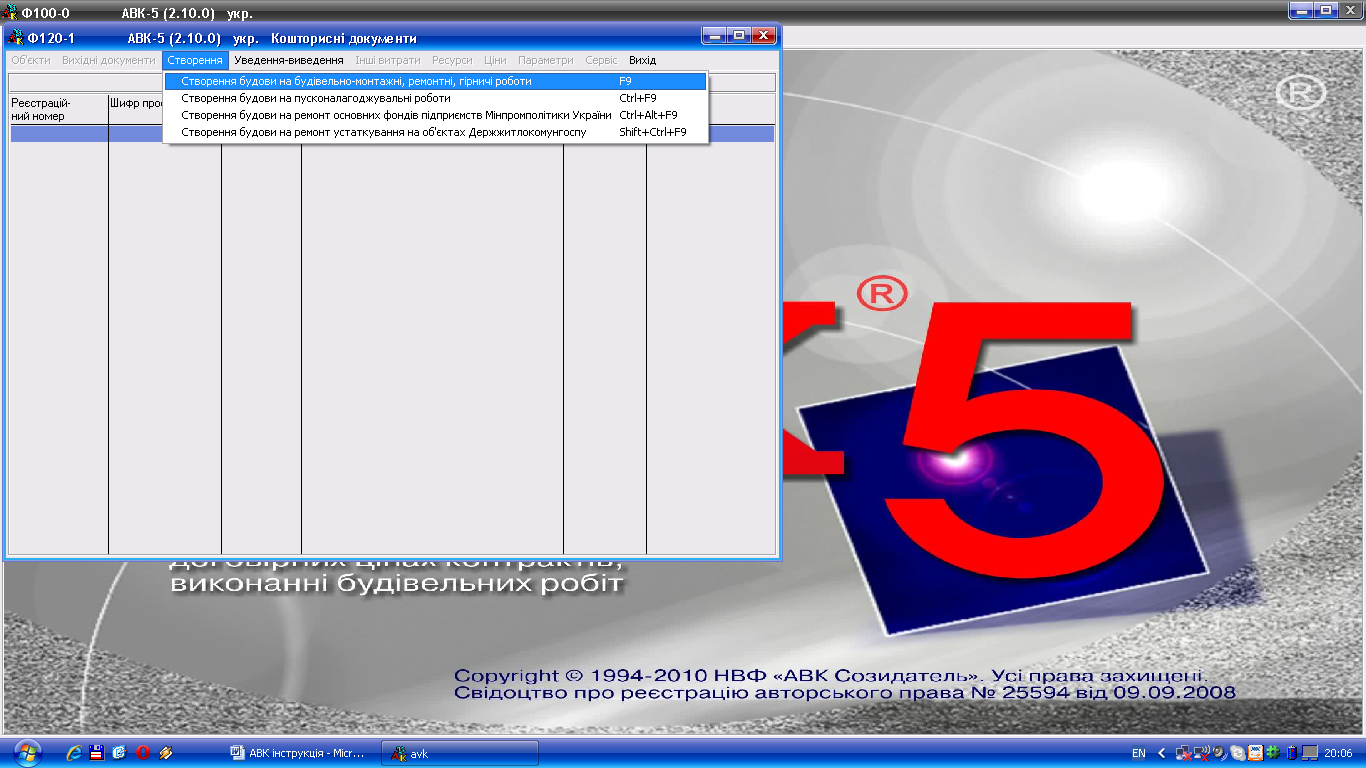
Task: Open the Вихідні документи menu
Action: click(x=108, y=60)
